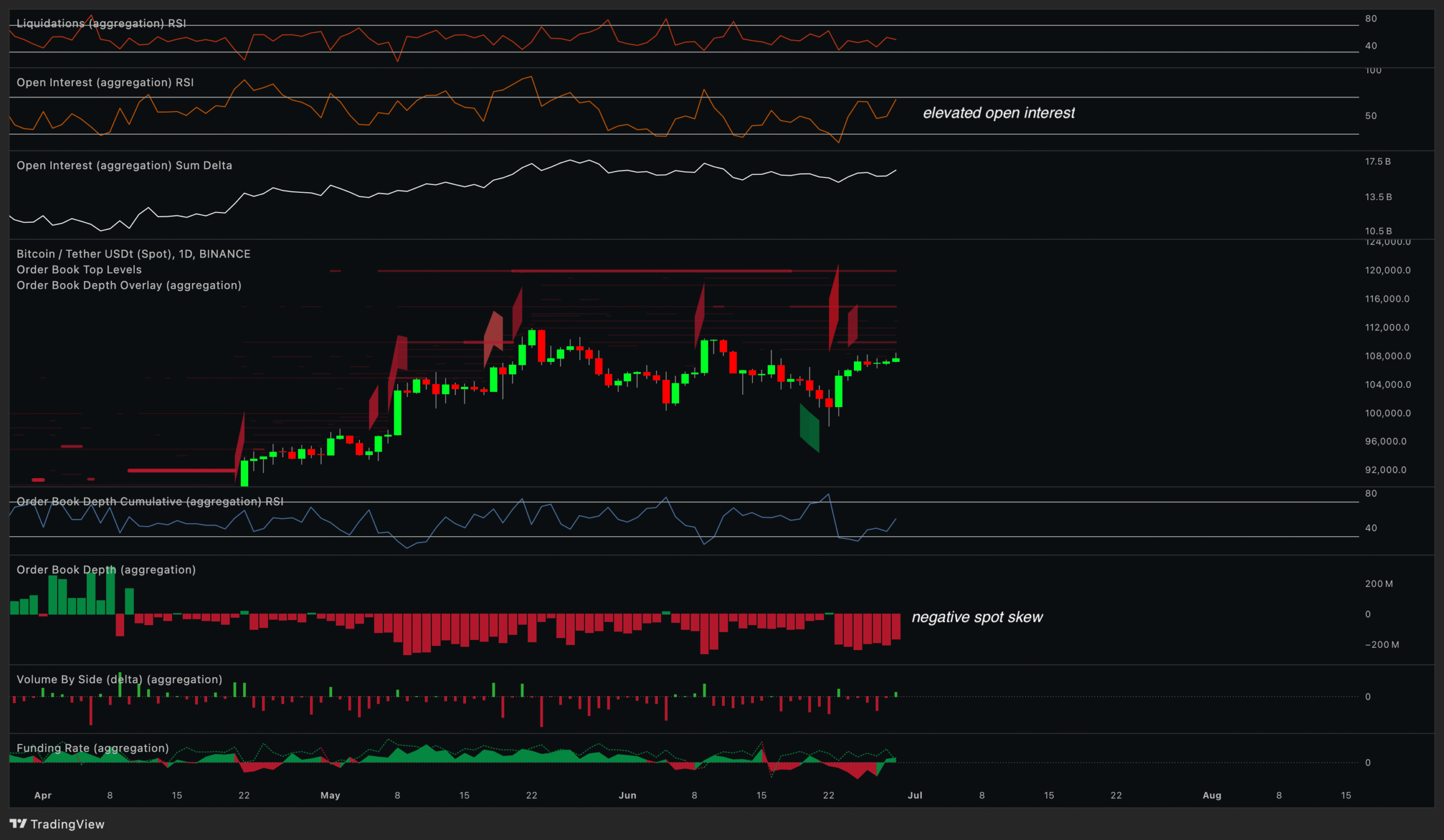The height and width of the screenshot is (840, 1444).
Task: Click the 'negative spot skew' annotation
Action: [x=977, y=617]
